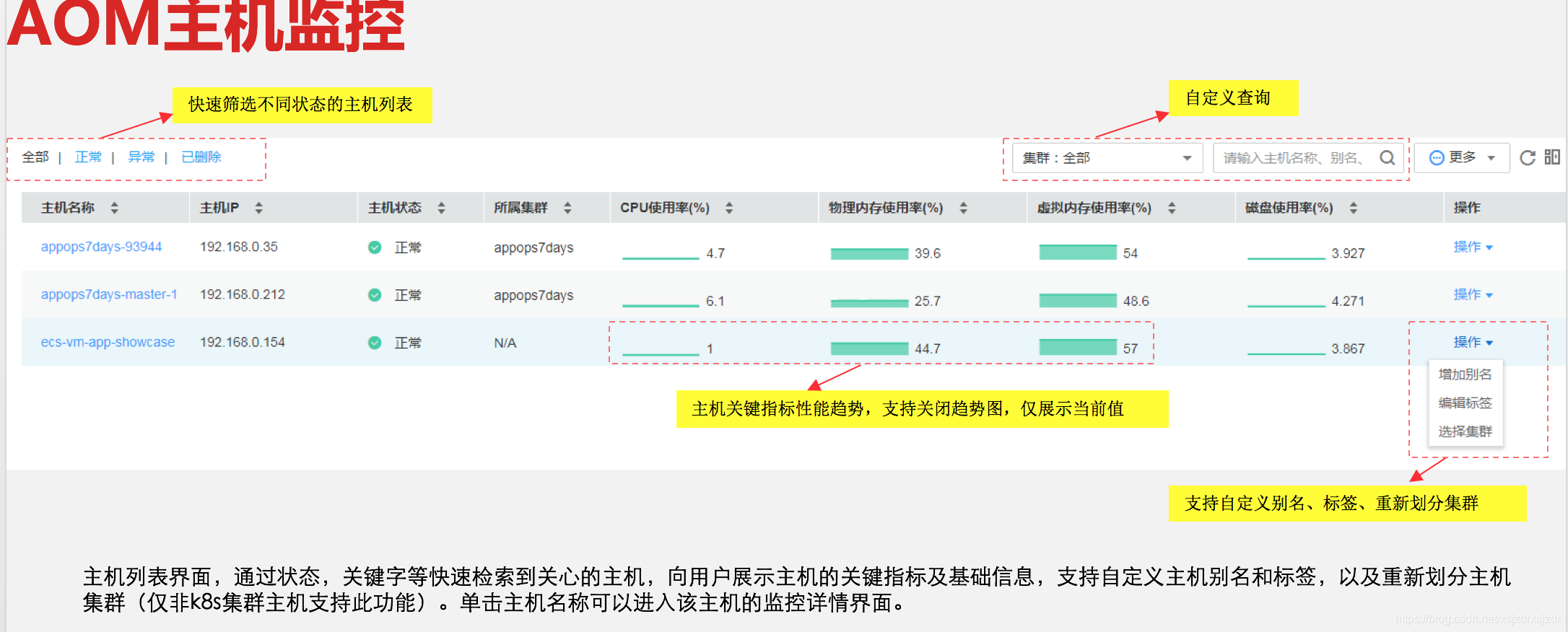Sort by 物理内存使用率 column arrows
1568x632 pixels.
pyautogui.click(x=963, y=208)
